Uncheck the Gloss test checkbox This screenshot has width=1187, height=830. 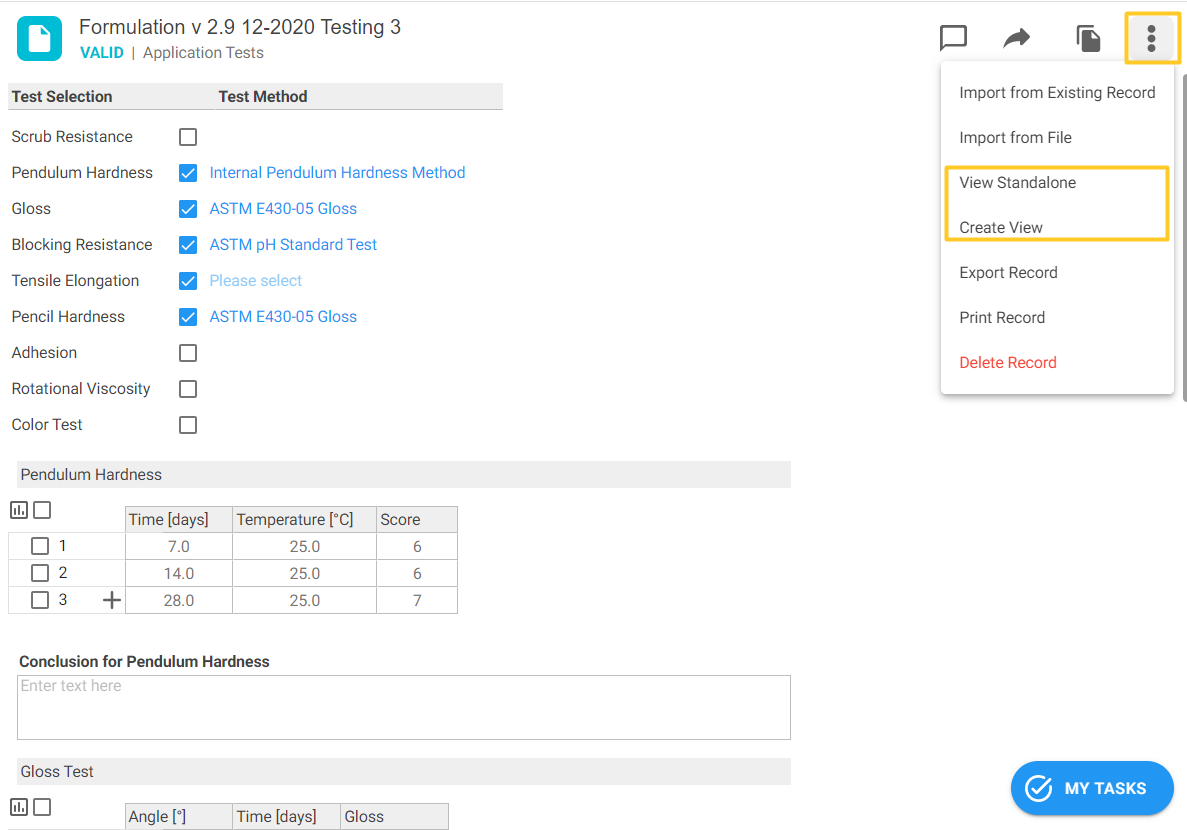pyautogui.click(x=188, y=209)
